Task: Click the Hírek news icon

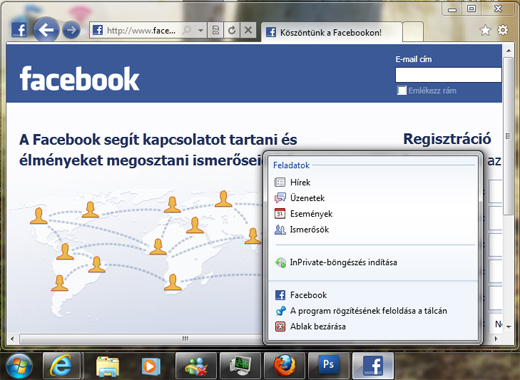Action: pos(280,182)
